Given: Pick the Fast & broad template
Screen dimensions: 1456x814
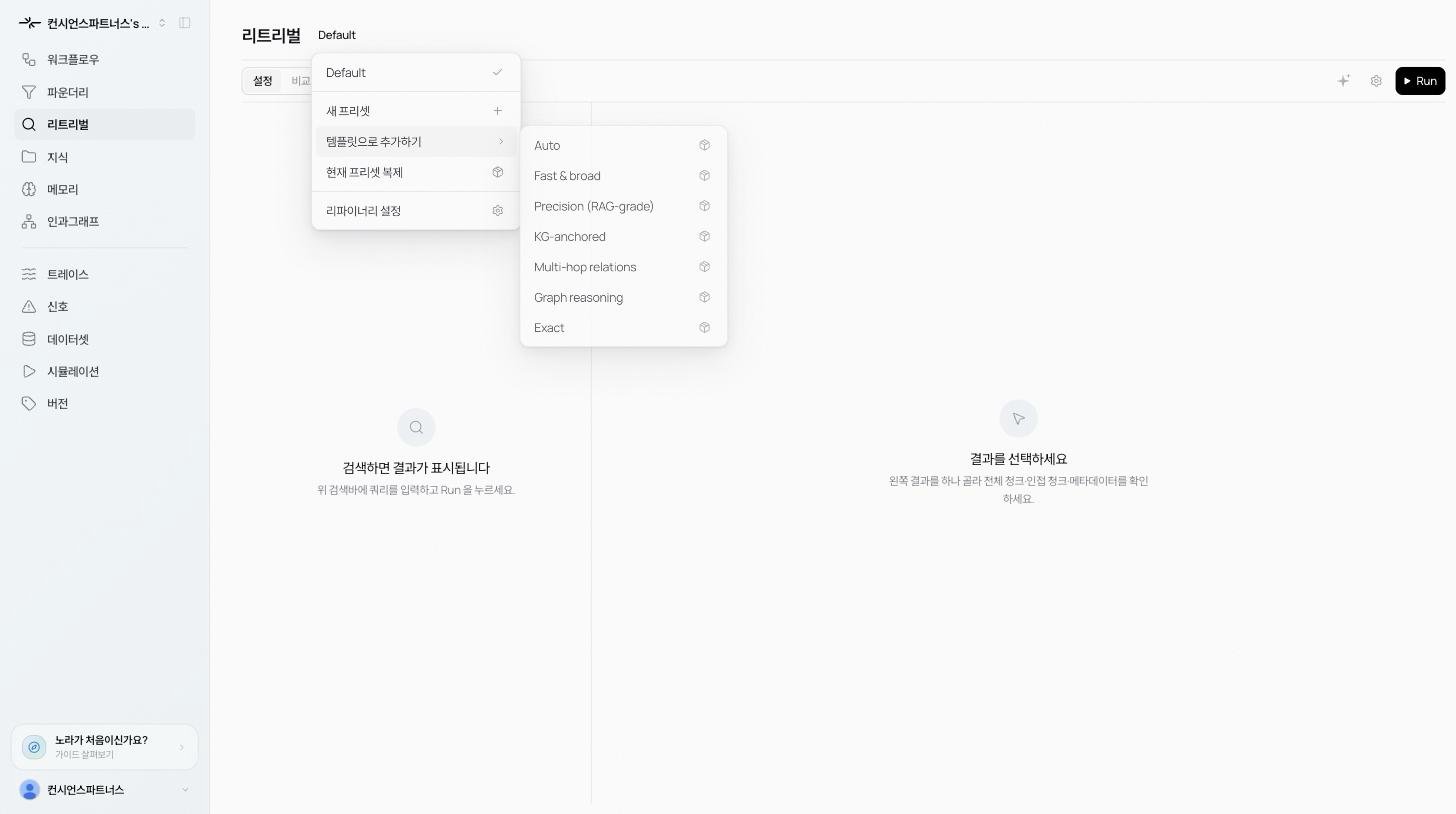Looking at the screenshot, I should [x=624, y=176].
